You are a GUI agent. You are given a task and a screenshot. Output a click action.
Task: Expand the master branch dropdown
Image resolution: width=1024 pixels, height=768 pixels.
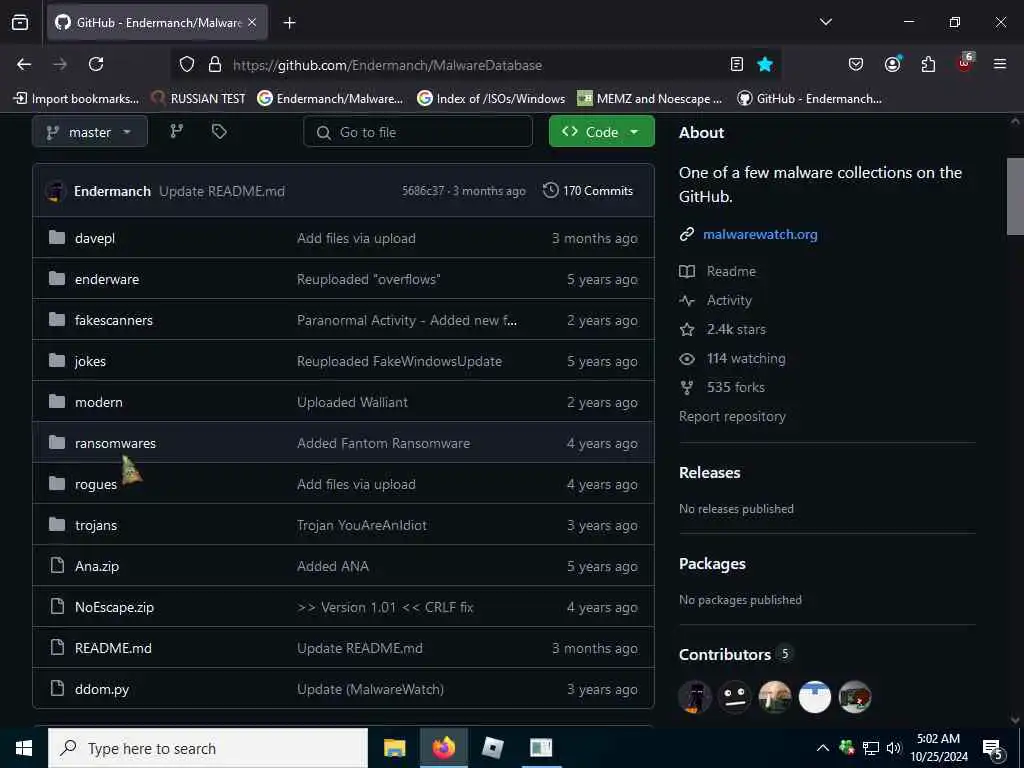click(x=89, y=132)
